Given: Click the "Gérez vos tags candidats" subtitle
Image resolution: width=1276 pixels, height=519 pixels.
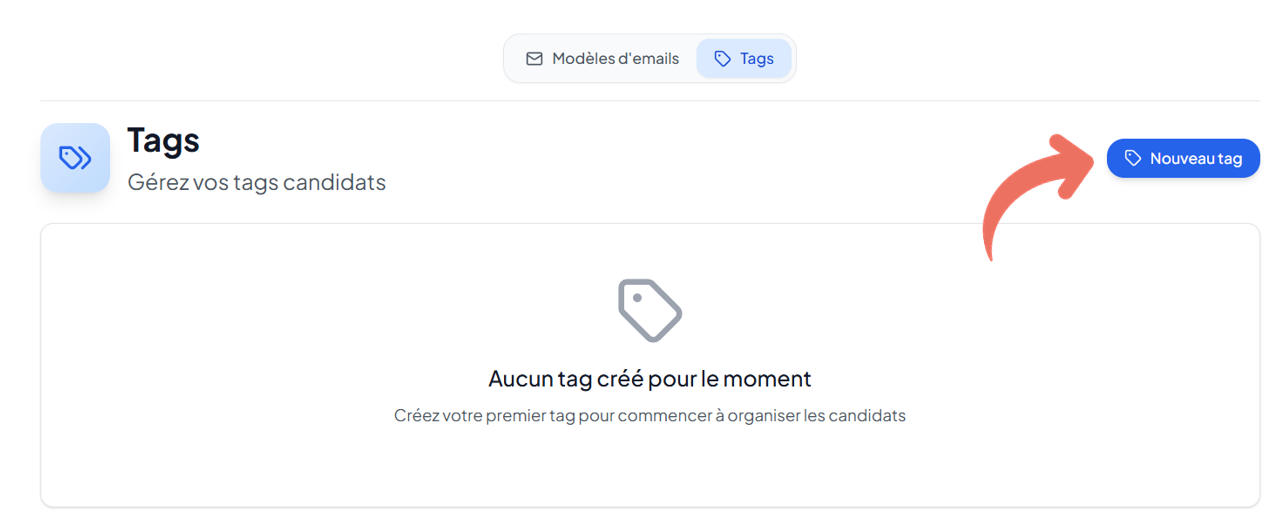Looking at the screenshot, I should (x=257, y=182).
